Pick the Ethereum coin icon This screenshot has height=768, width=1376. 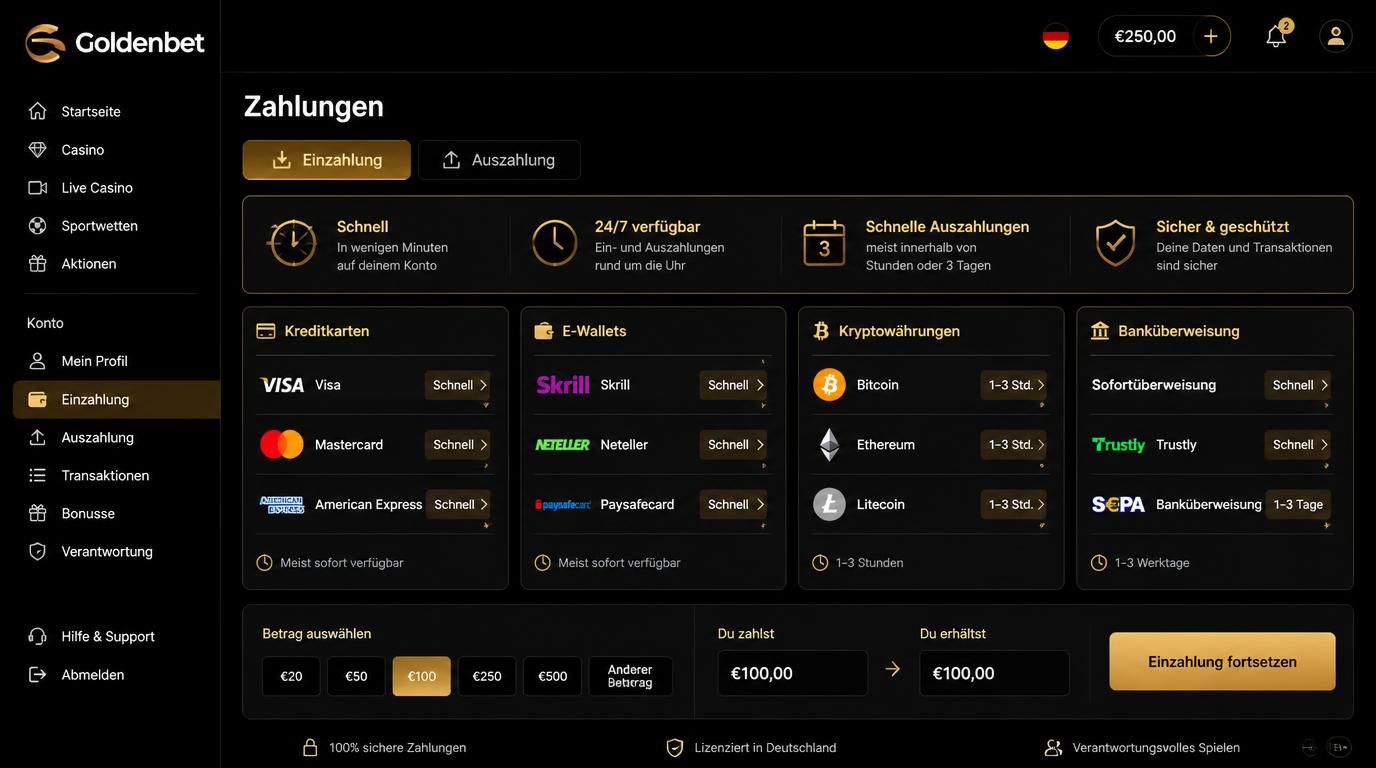(829, 444)
